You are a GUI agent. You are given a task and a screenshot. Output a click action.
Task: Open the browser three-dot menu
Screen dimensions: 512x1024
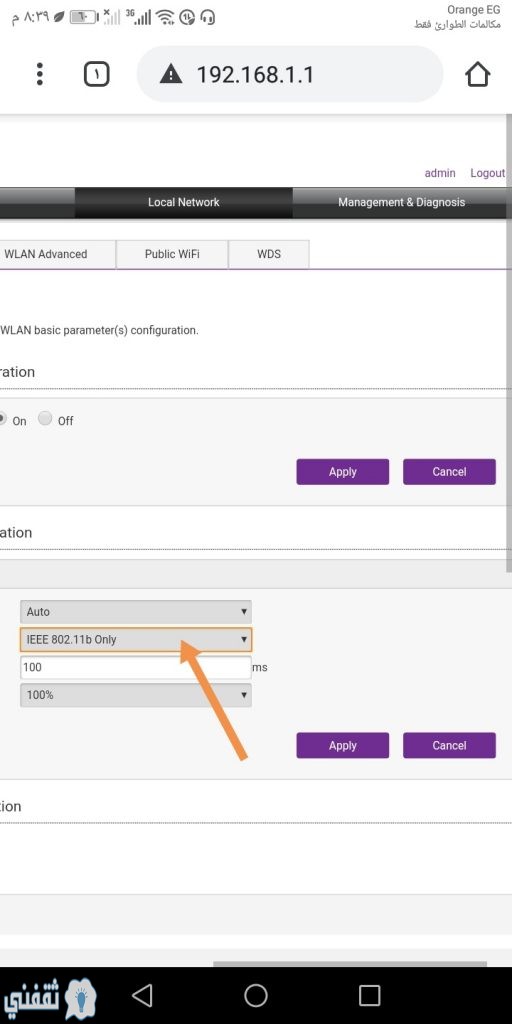tap(40, 74)
